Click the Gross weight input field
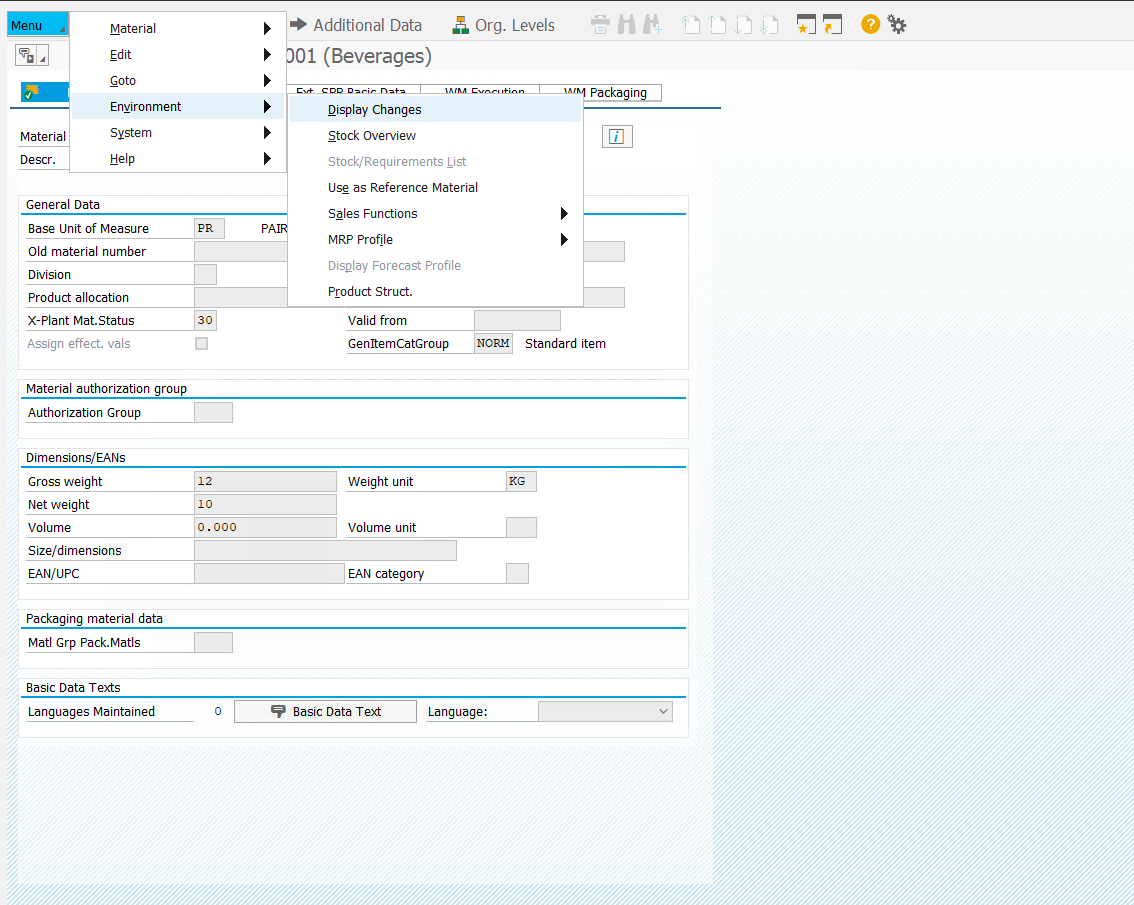 click(x=265, y=482)
